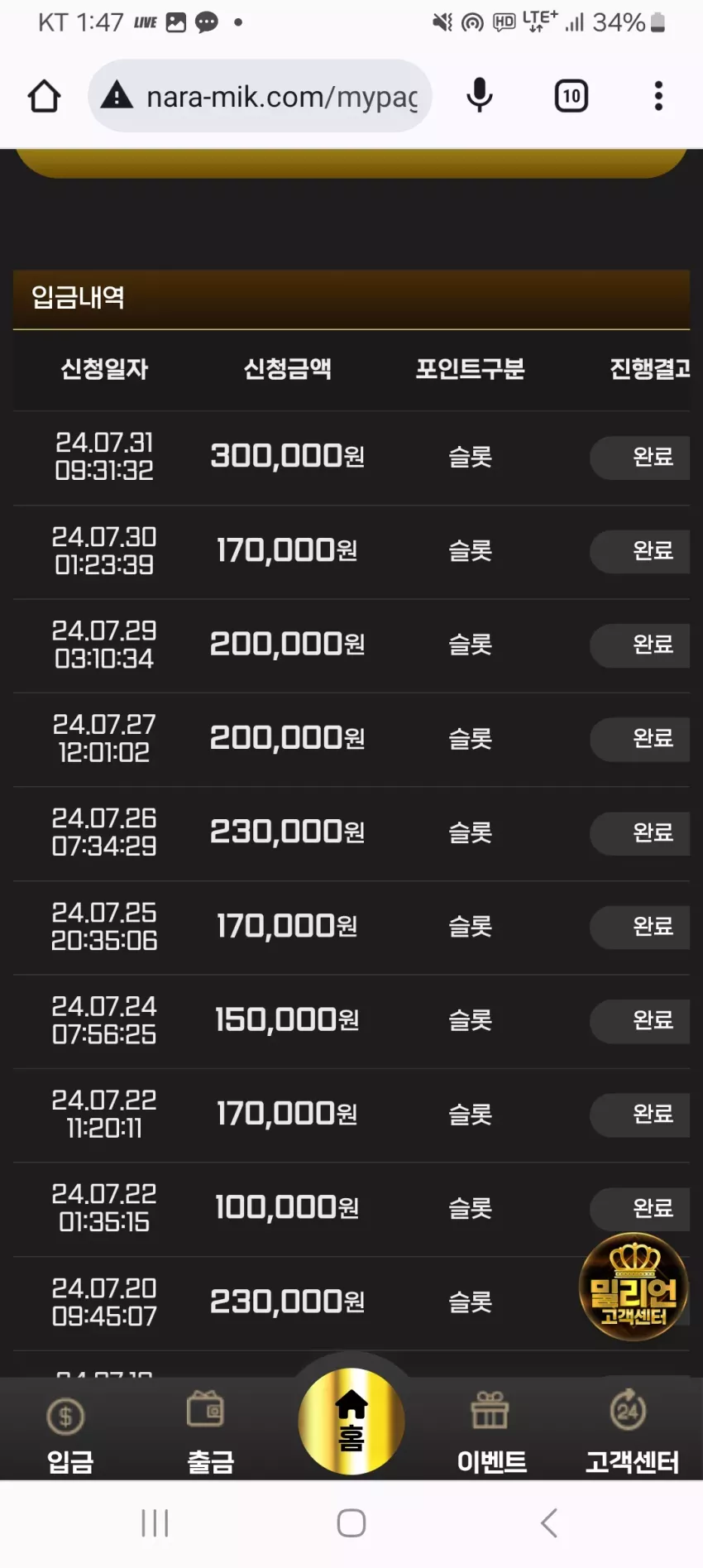
Task: Open the browser tab switcher showing 10
Action: (571, 96)
